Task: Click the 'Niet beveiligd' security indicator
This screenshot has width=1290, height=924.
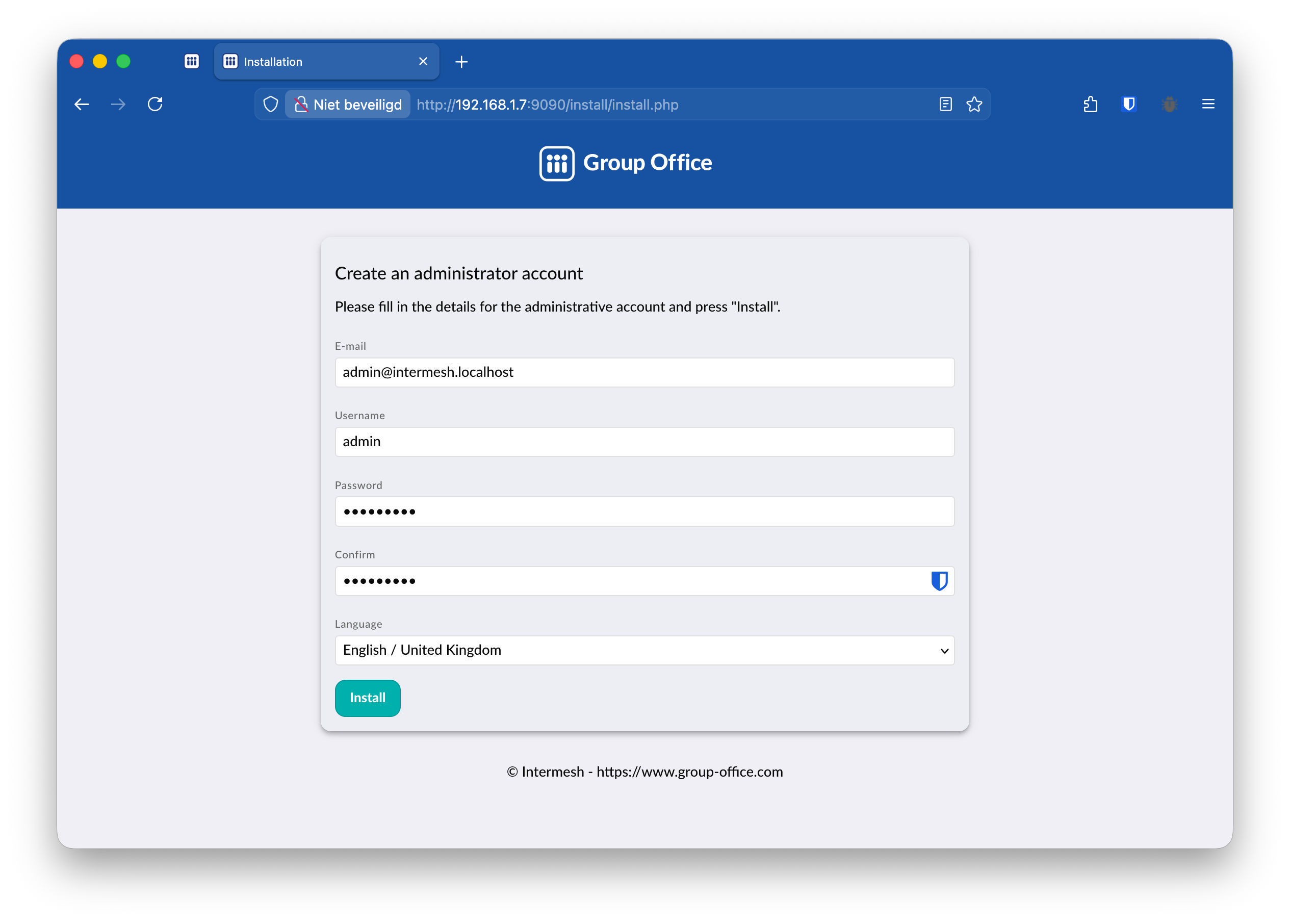Action: click(x=348, y=104)
